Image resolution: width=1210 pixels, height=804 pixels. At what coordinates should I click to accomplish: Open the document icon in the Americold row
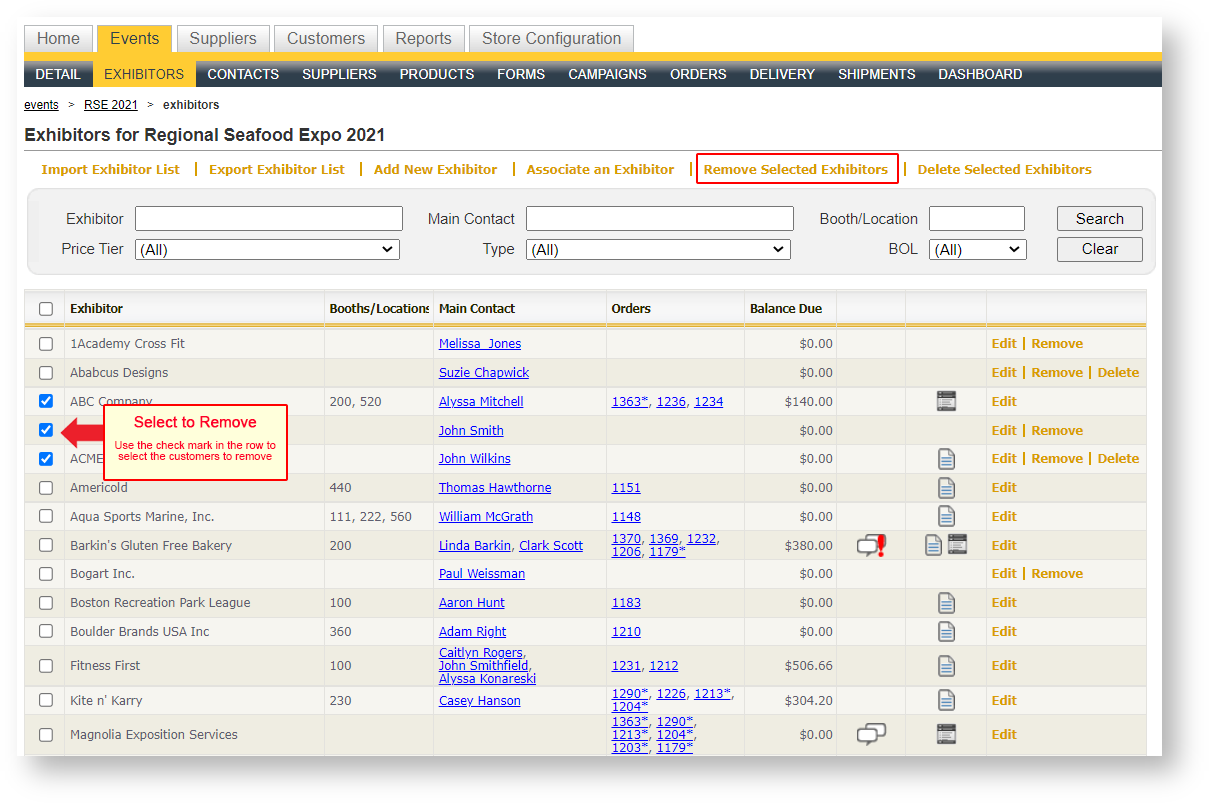tap(946, 488)
